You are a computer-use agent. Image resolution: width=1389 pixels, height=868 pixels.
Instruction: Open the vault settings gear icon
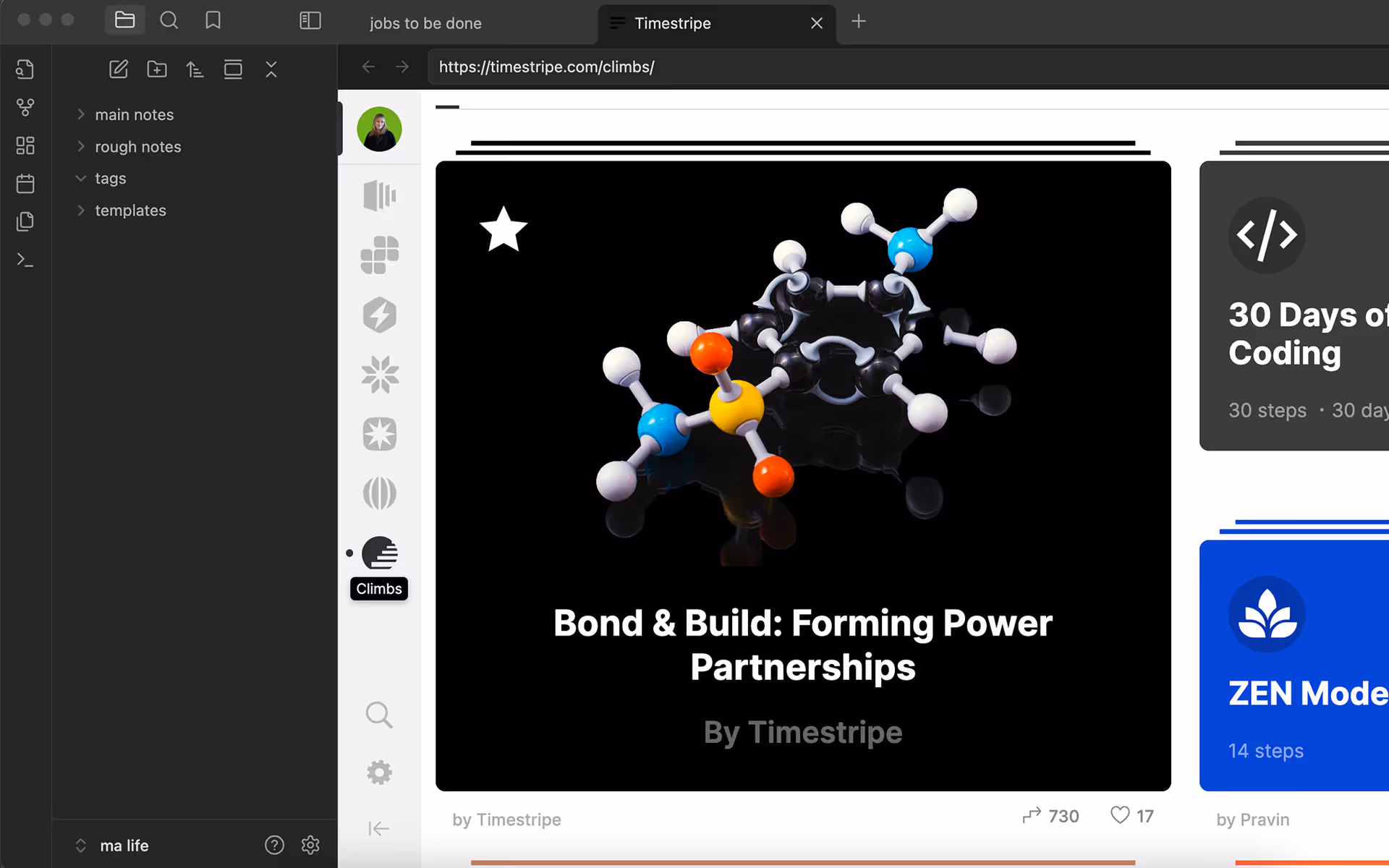pos(310,845)
